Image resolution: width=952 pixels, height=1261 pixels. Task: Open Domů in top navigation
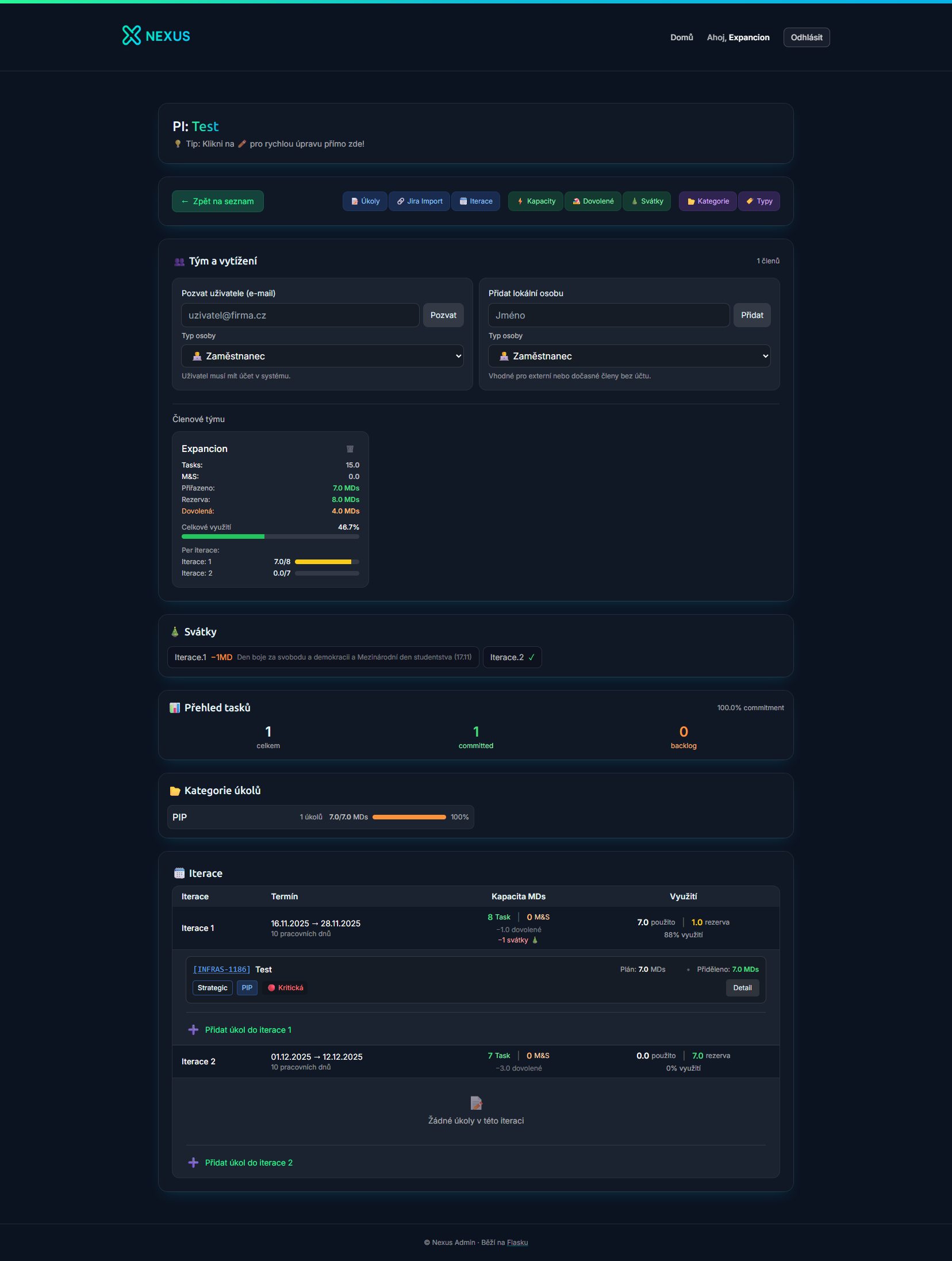pos(681,37)
